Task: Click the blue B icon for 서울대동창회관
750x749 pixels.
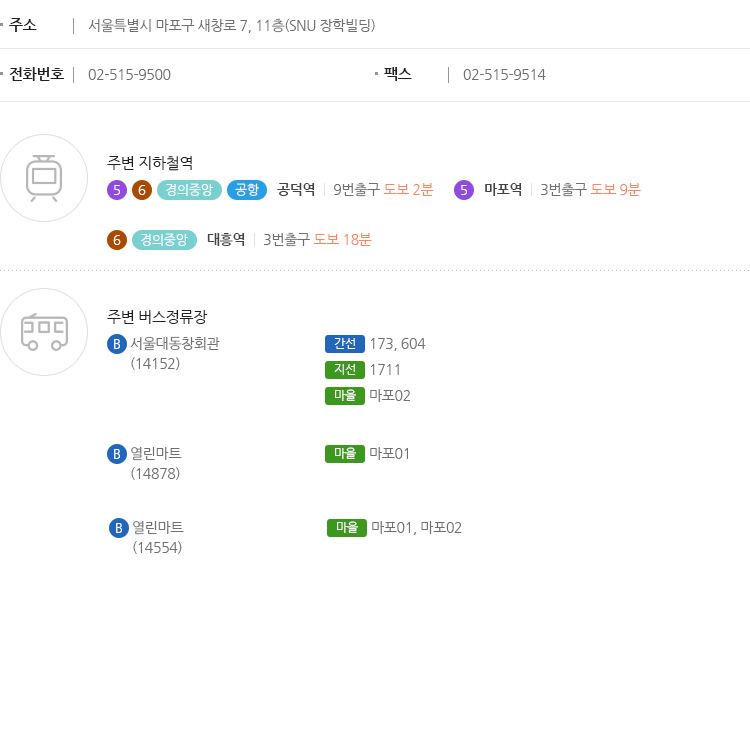Action: [117, 344]
